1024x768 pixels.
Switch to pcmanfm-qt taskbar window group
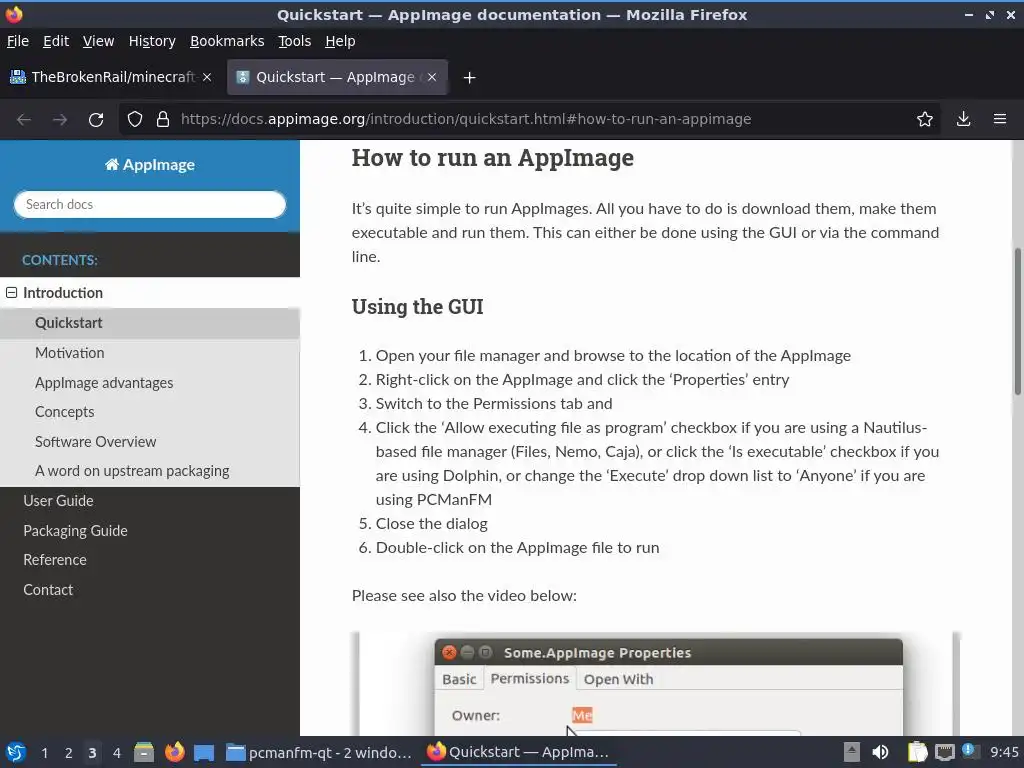(319, 752)
